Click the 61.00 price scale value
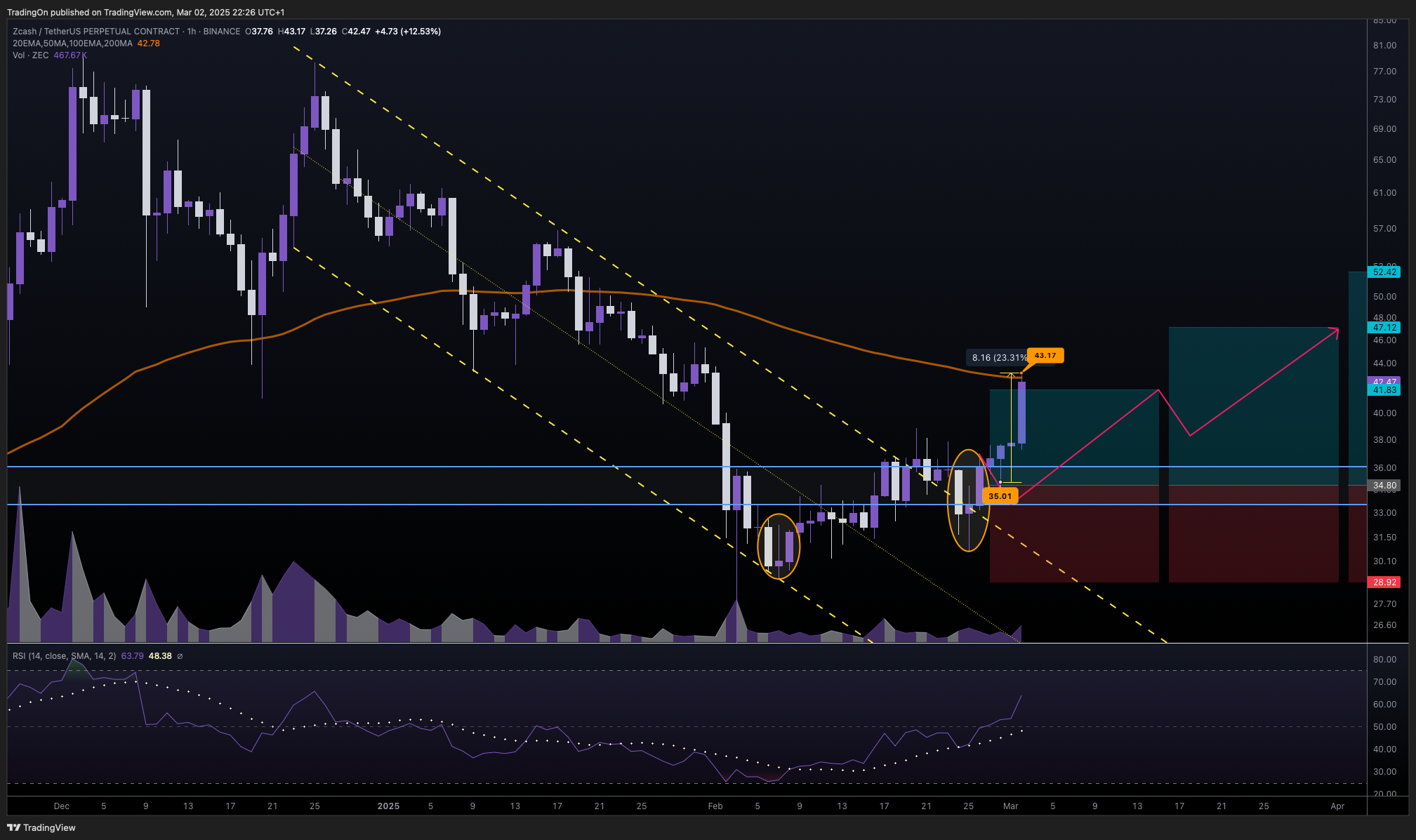Screen dimensions: 1416x840 point(1384,193)
